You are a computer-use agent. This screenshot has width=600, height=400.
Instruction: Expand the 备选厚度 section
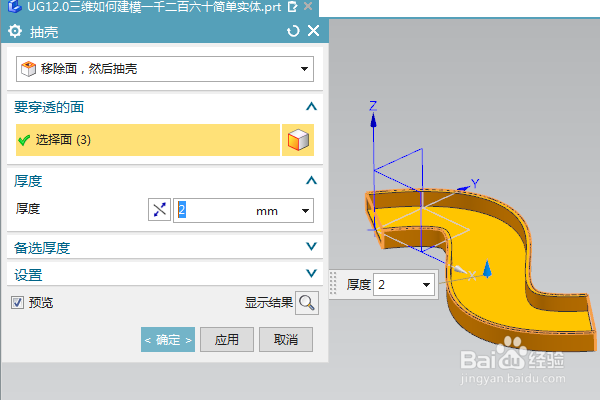[x=311, y=247]
